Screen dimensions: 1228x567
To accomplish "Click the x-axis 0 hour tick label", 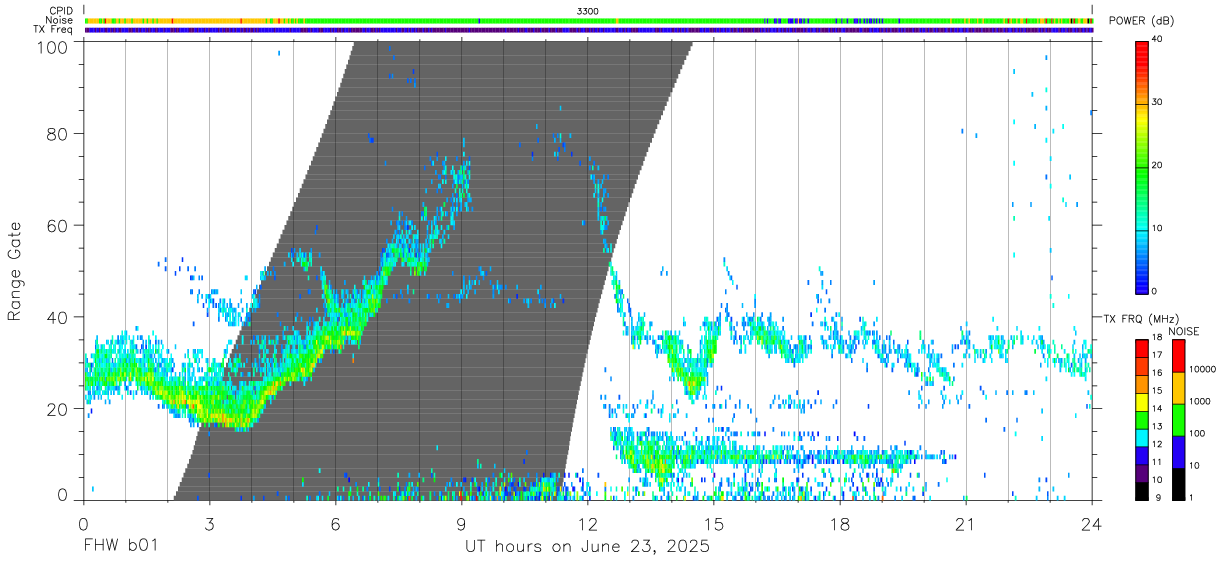I will click(x=83, y=524).
